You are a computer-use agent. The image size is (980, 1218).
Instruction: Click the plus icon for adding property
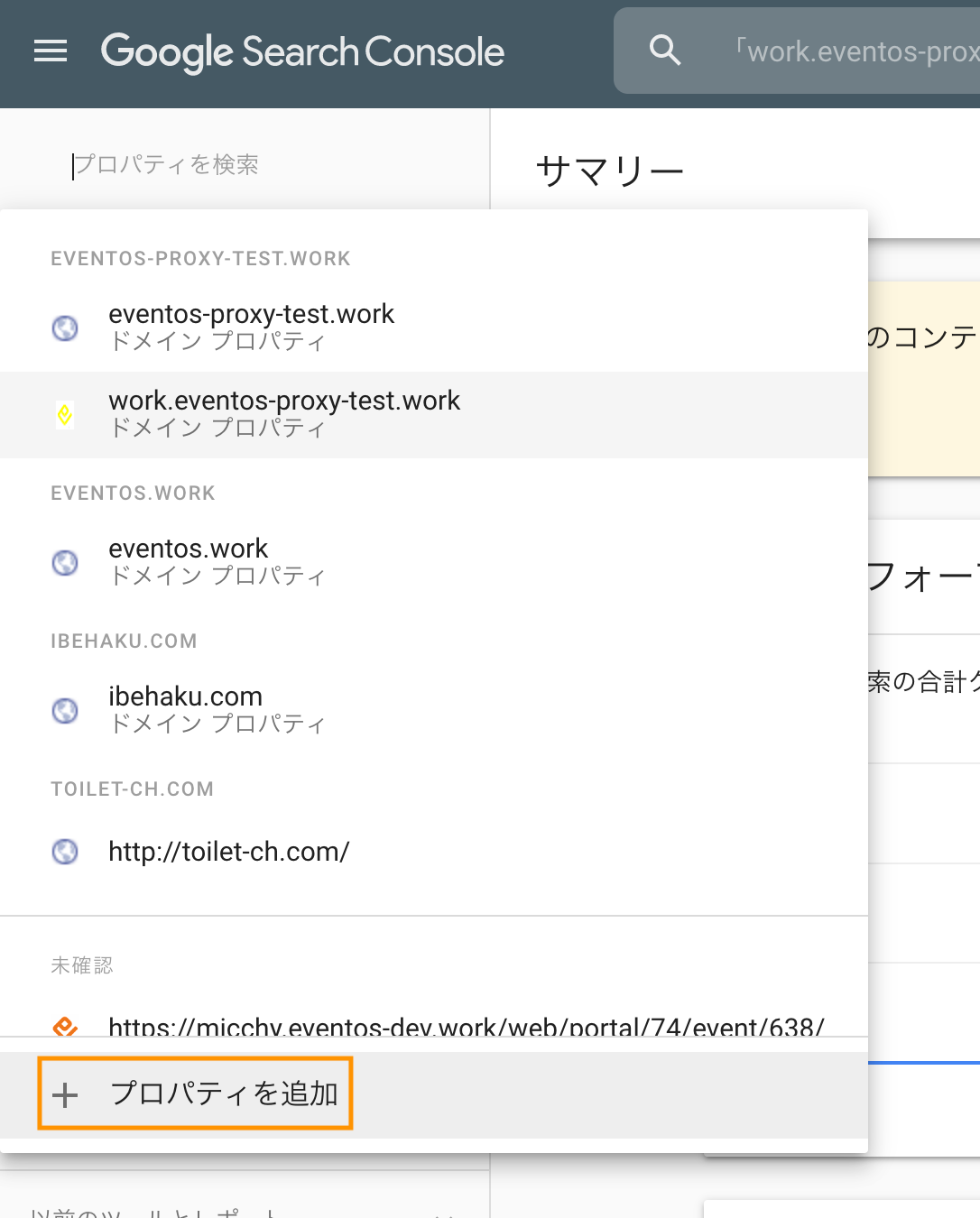pos(65,1094)
